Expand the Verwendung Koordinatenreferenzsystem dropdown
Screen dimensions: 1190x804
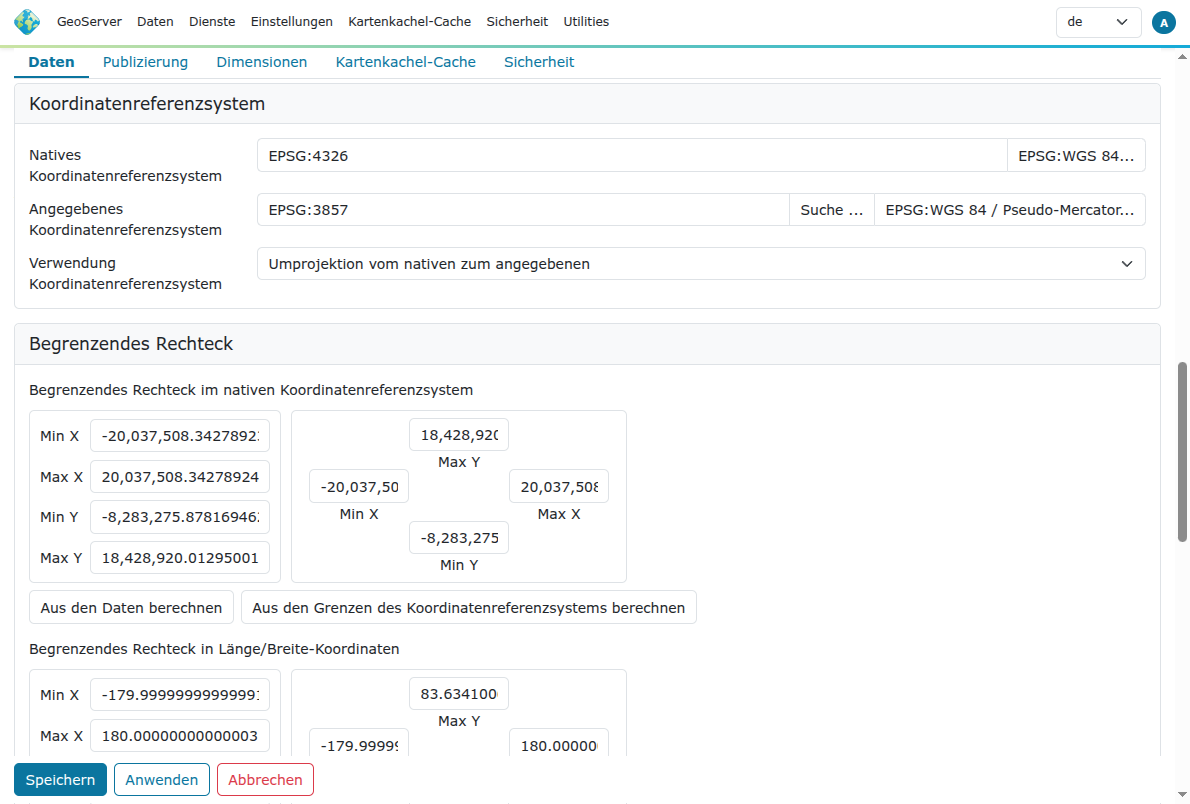coord(700,263)
